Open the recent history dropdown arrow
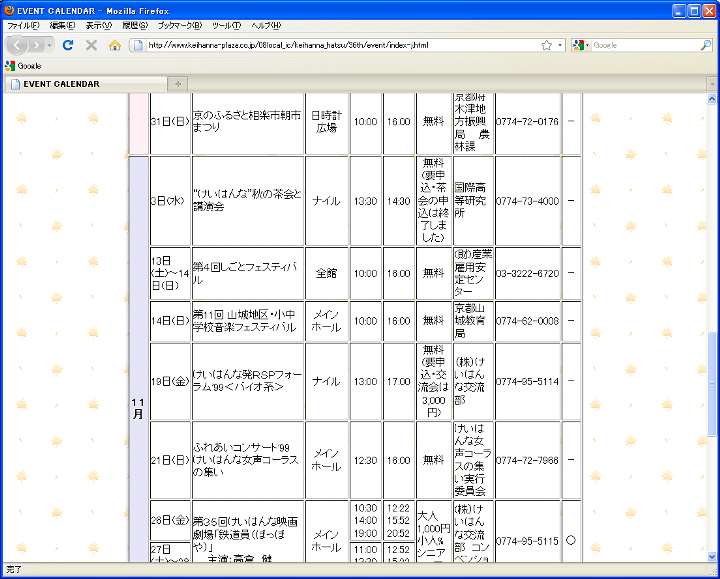 pos(50,45)
